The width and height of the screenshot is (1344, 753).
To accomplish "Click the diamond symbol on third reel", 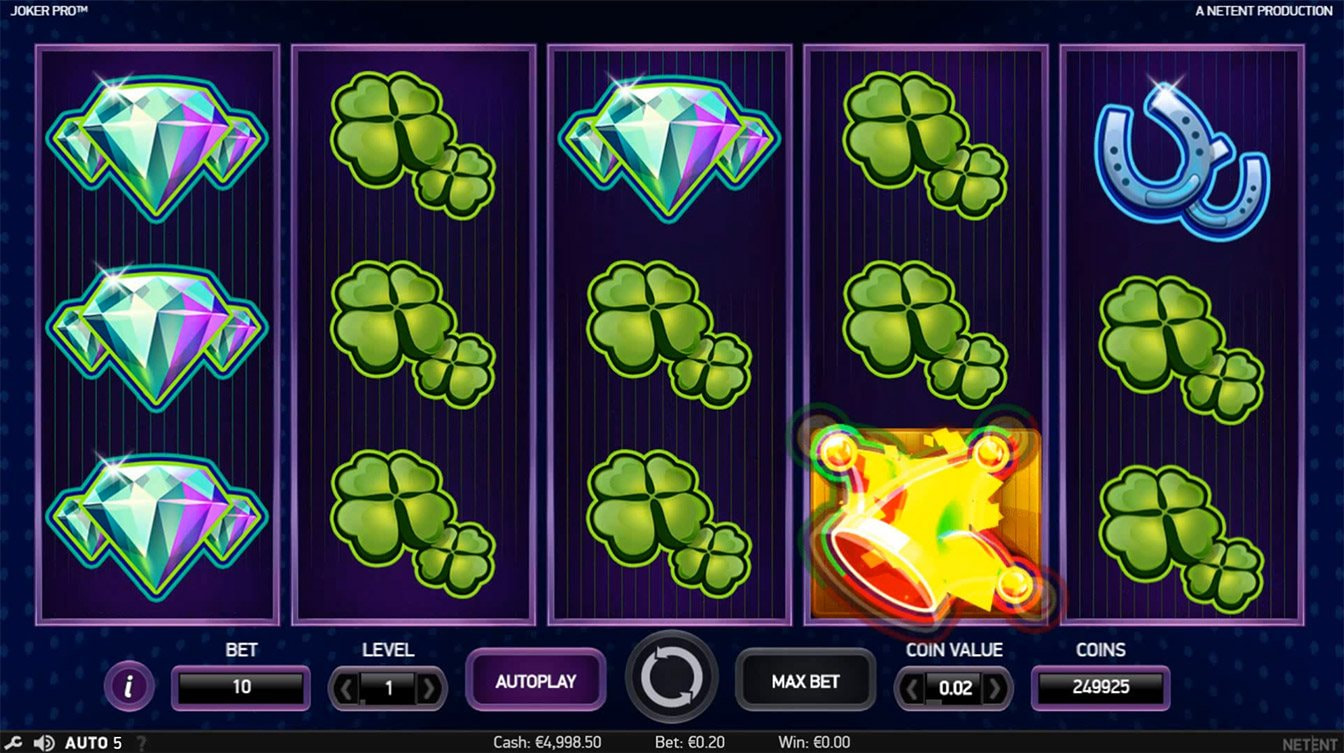I will point(669,145).
